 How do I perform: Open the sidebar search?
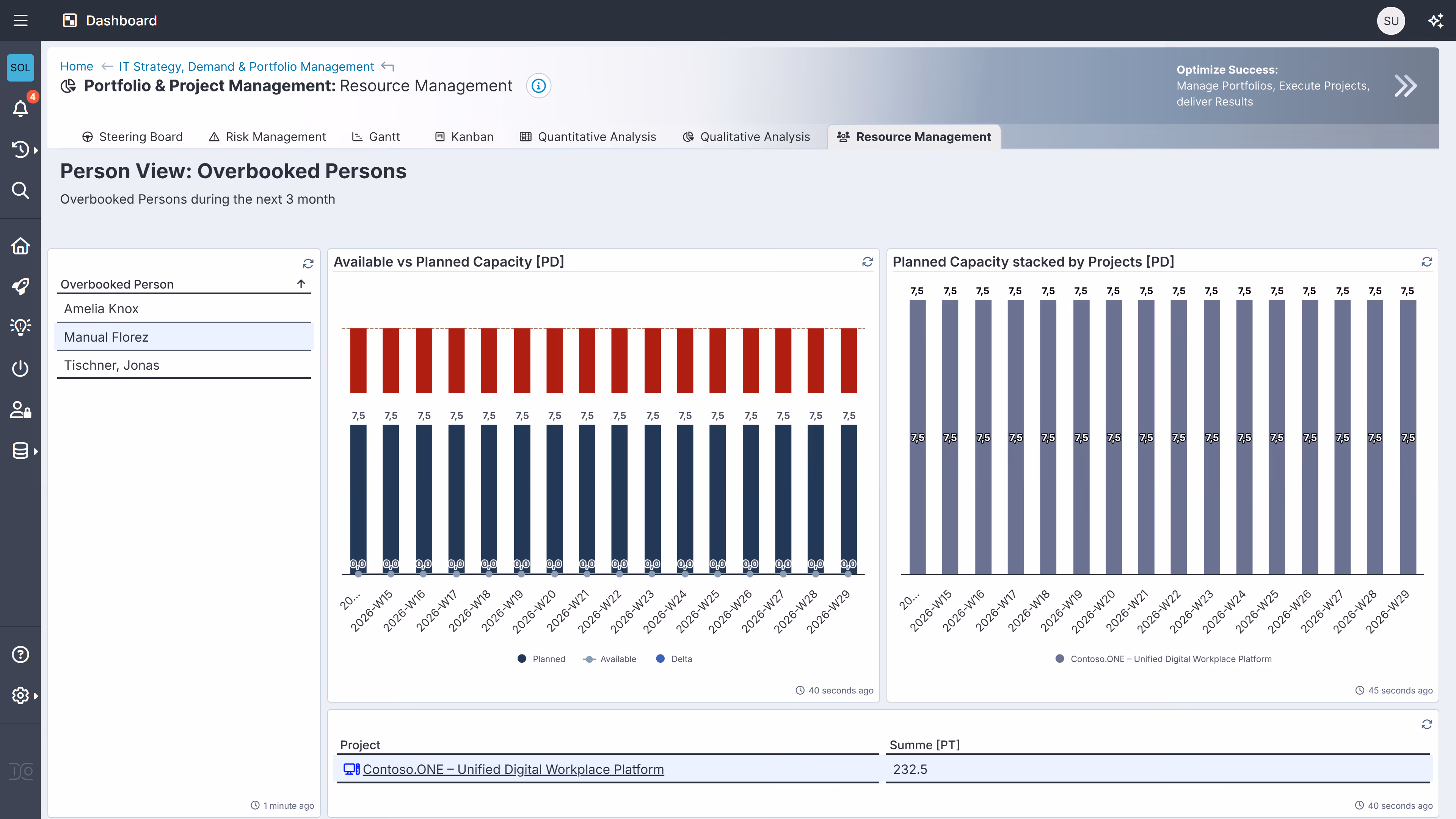click(20, 190)
